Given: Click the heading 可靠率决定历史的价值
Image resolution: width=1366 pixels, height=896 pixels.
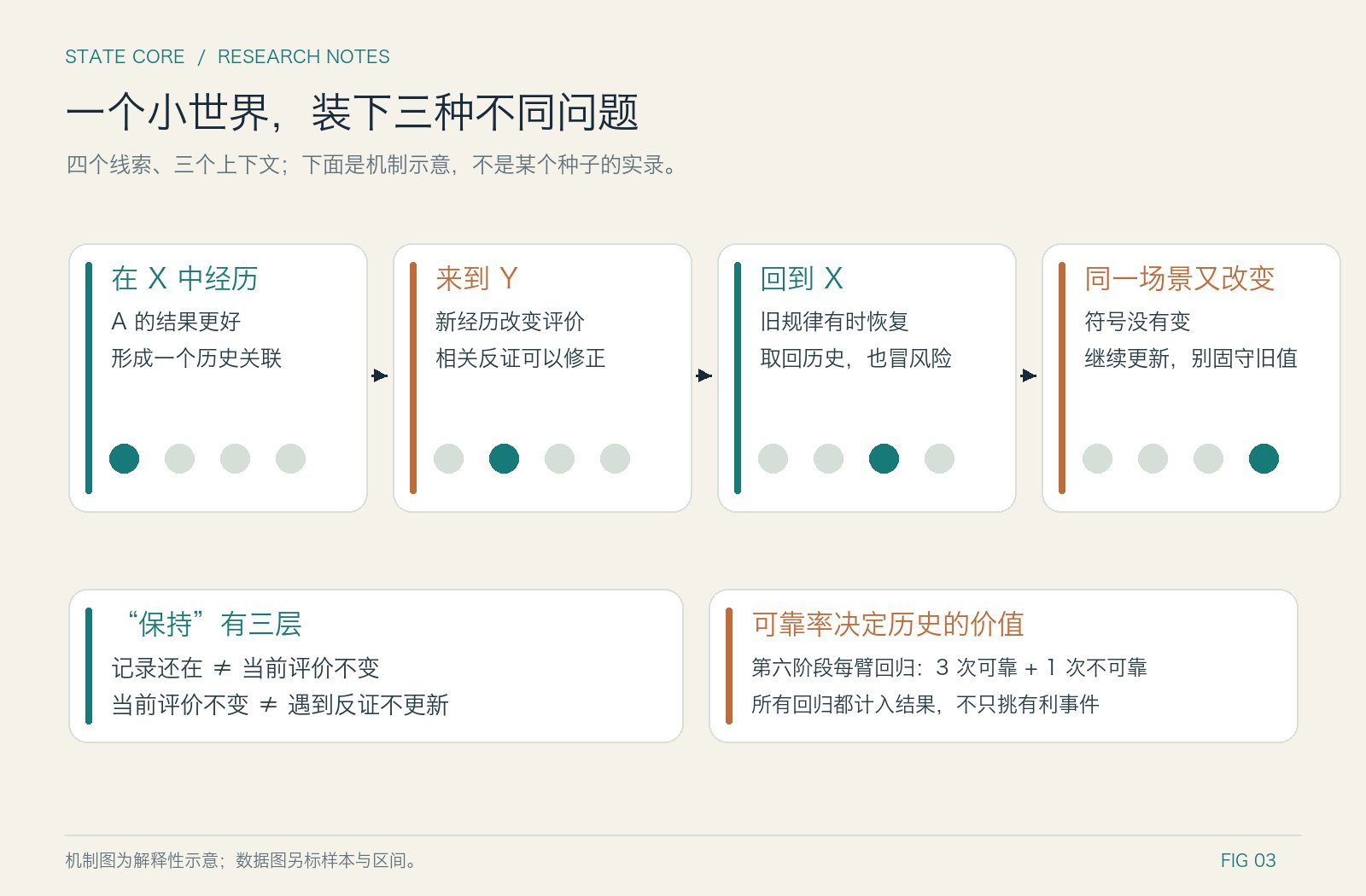Looking at the screenshot, I should tap(888, 624).
